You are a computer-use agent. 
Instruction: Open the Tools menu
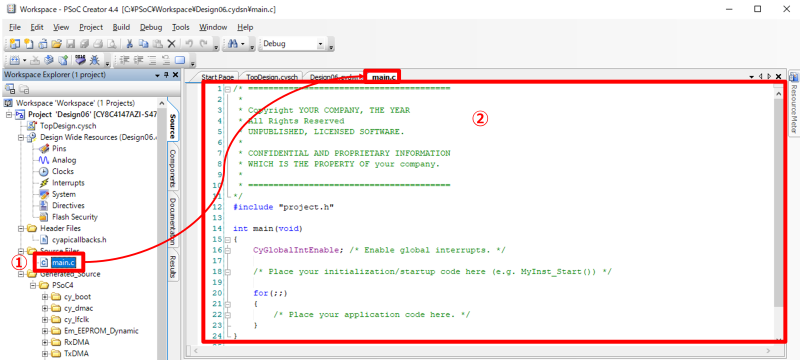(x=181, y=27)
